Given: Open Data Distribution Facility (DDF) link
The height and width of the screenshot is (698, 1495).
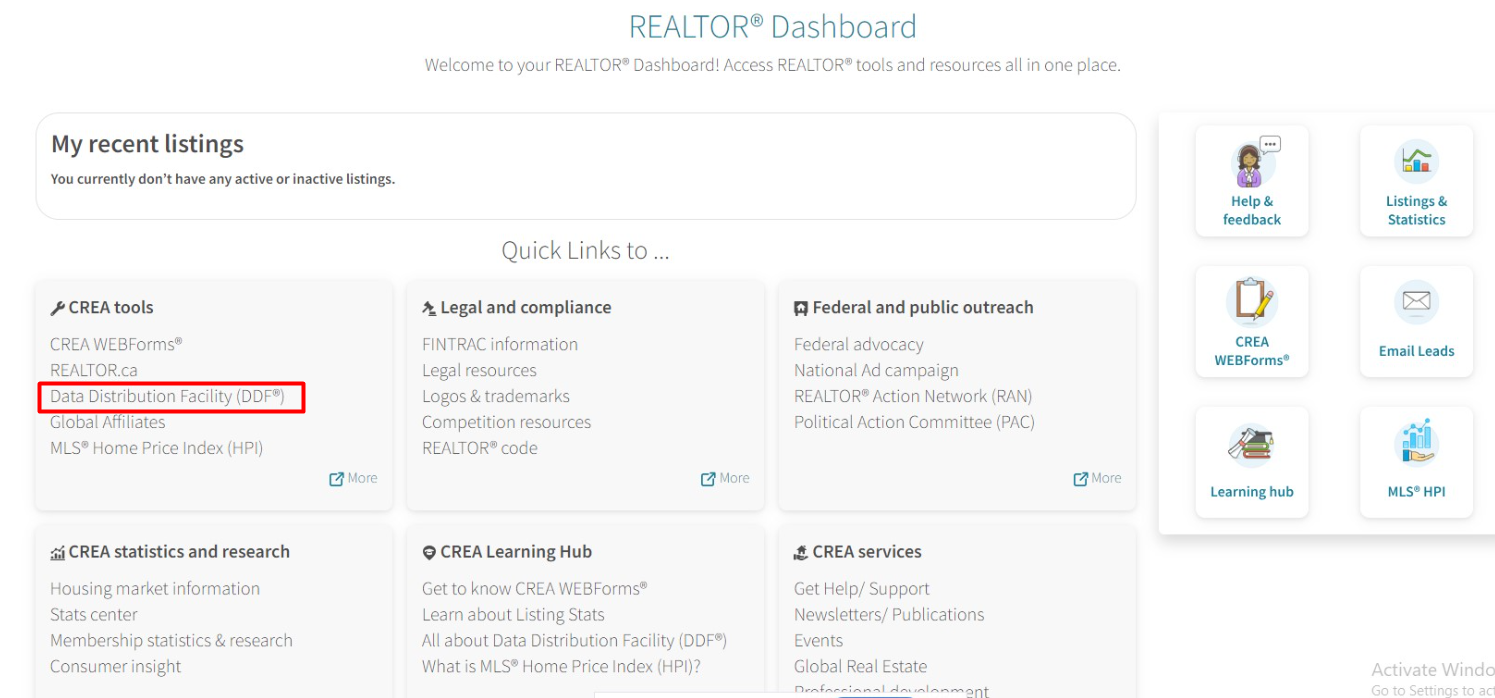Looking at the screenshot, I should click(167, 396).
